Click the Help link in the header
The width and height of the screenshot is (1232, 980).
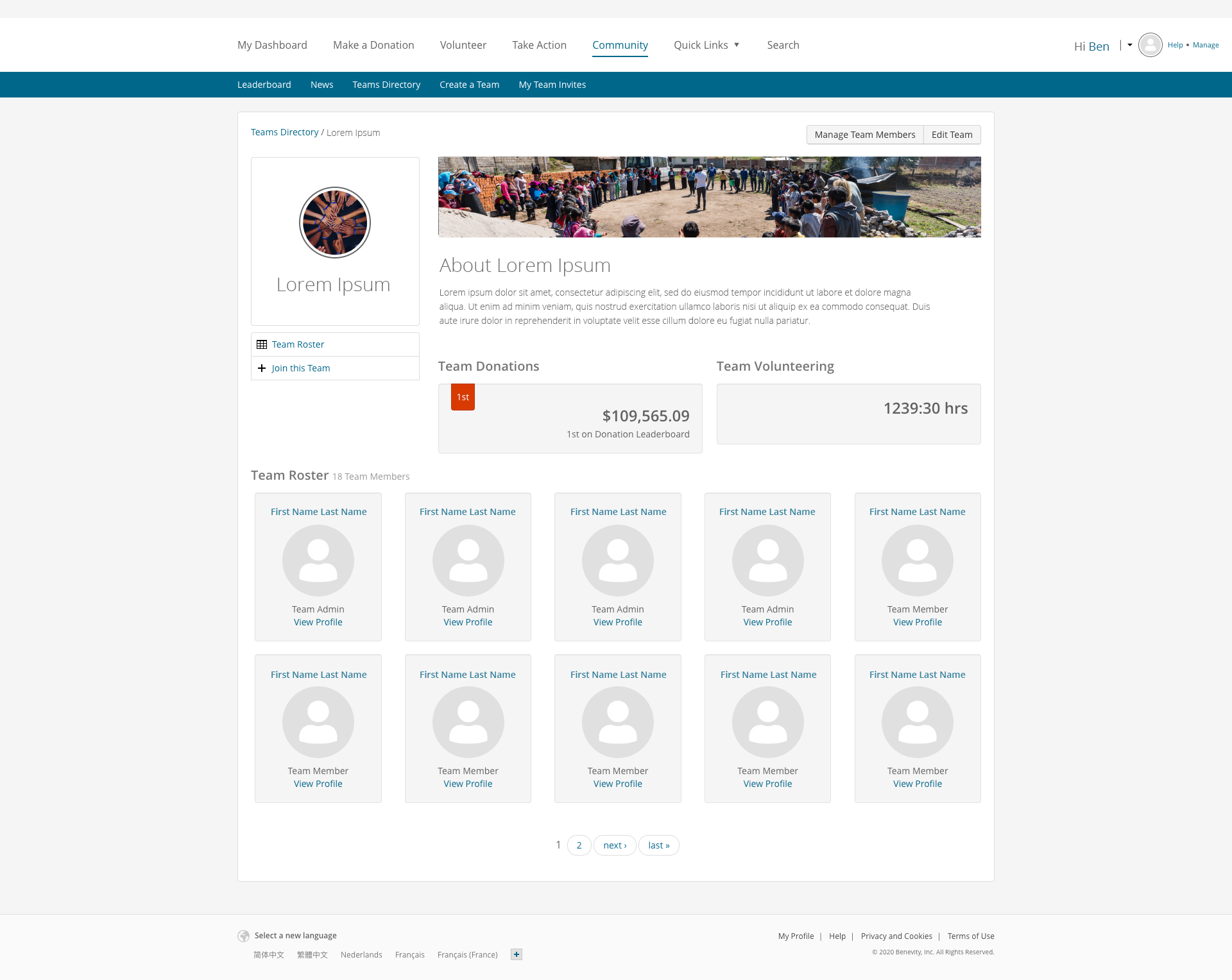click(x=1176, y=45)
